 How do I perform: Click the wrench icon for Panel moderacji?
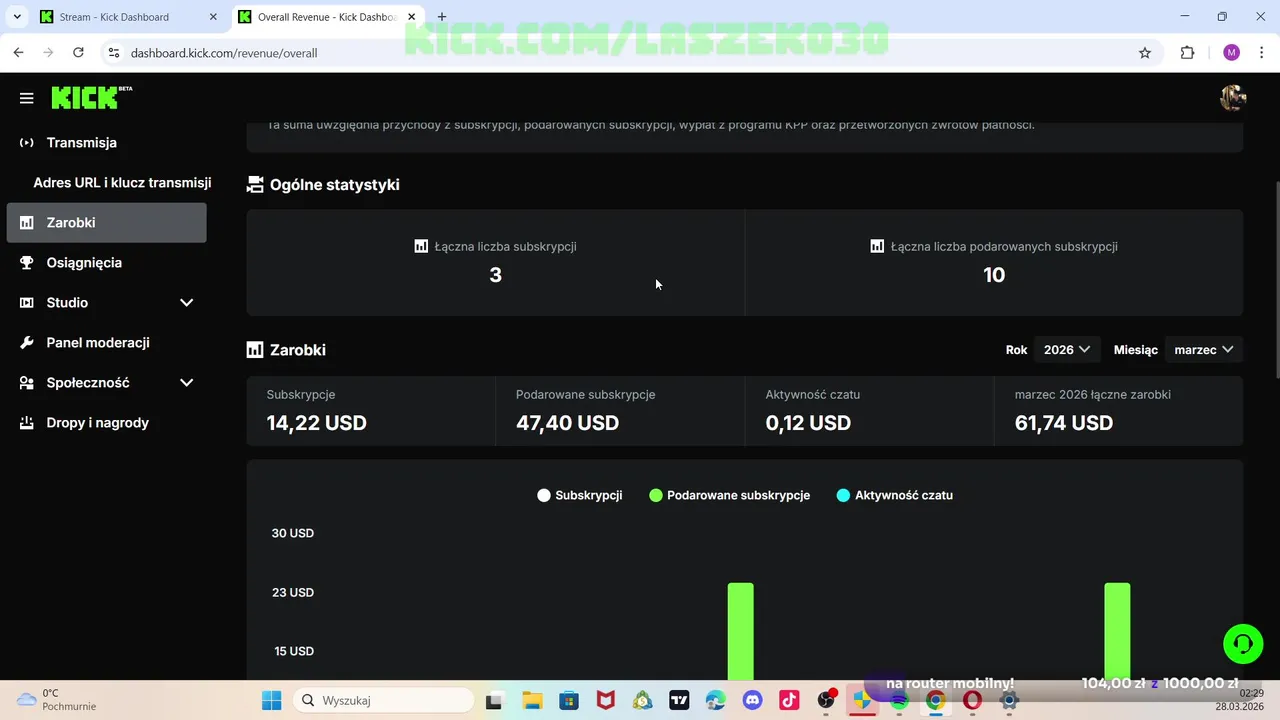27,343
